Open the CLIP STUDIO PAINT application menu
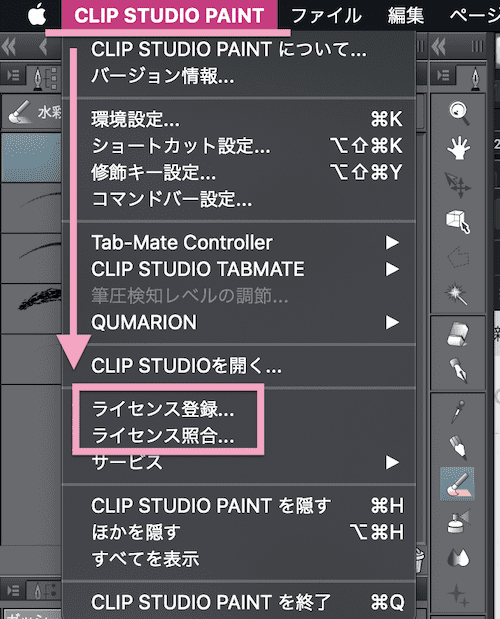500x619 pixels. pos(169,16)
